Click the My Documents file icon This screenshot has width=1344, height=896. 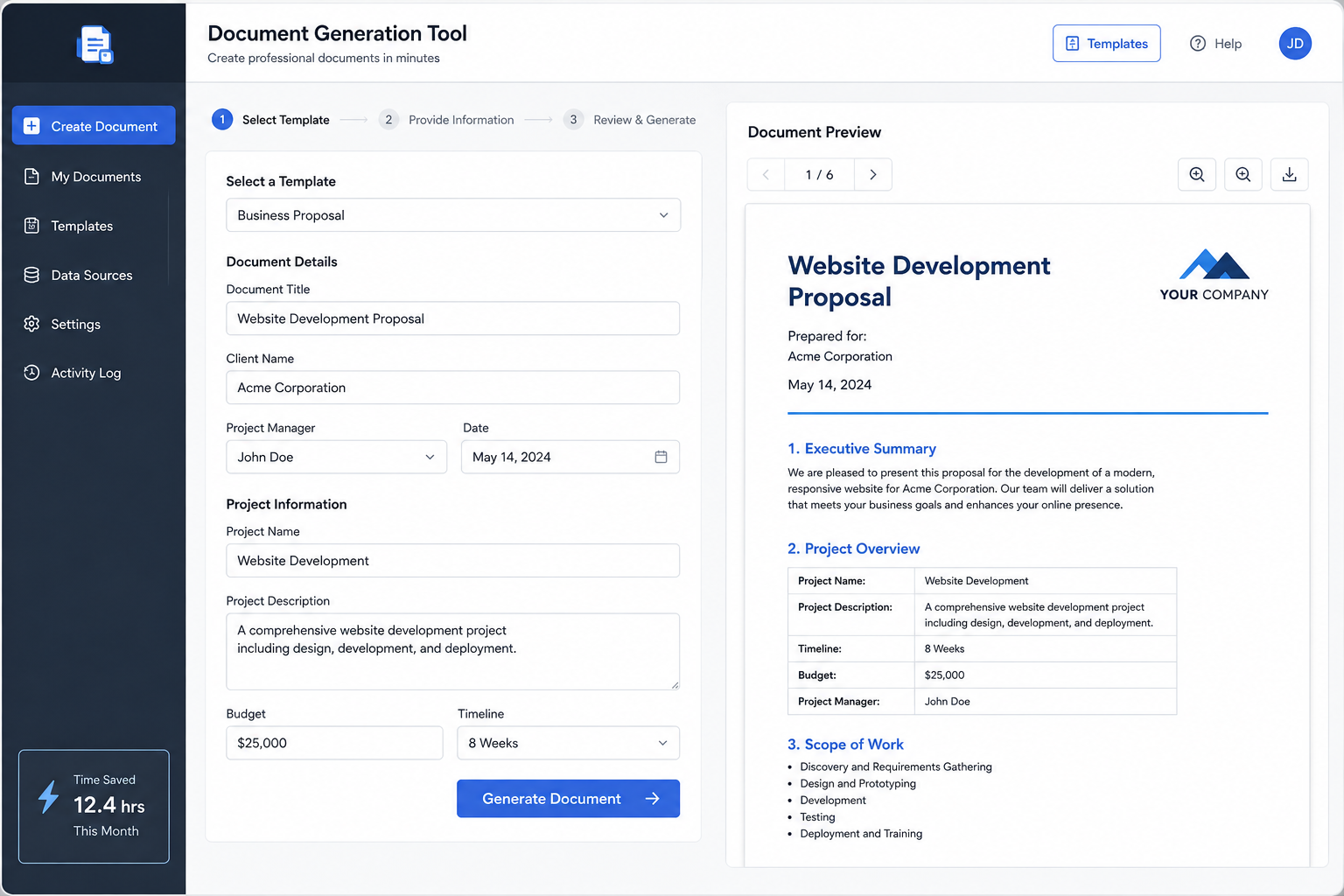click(31, 176)
